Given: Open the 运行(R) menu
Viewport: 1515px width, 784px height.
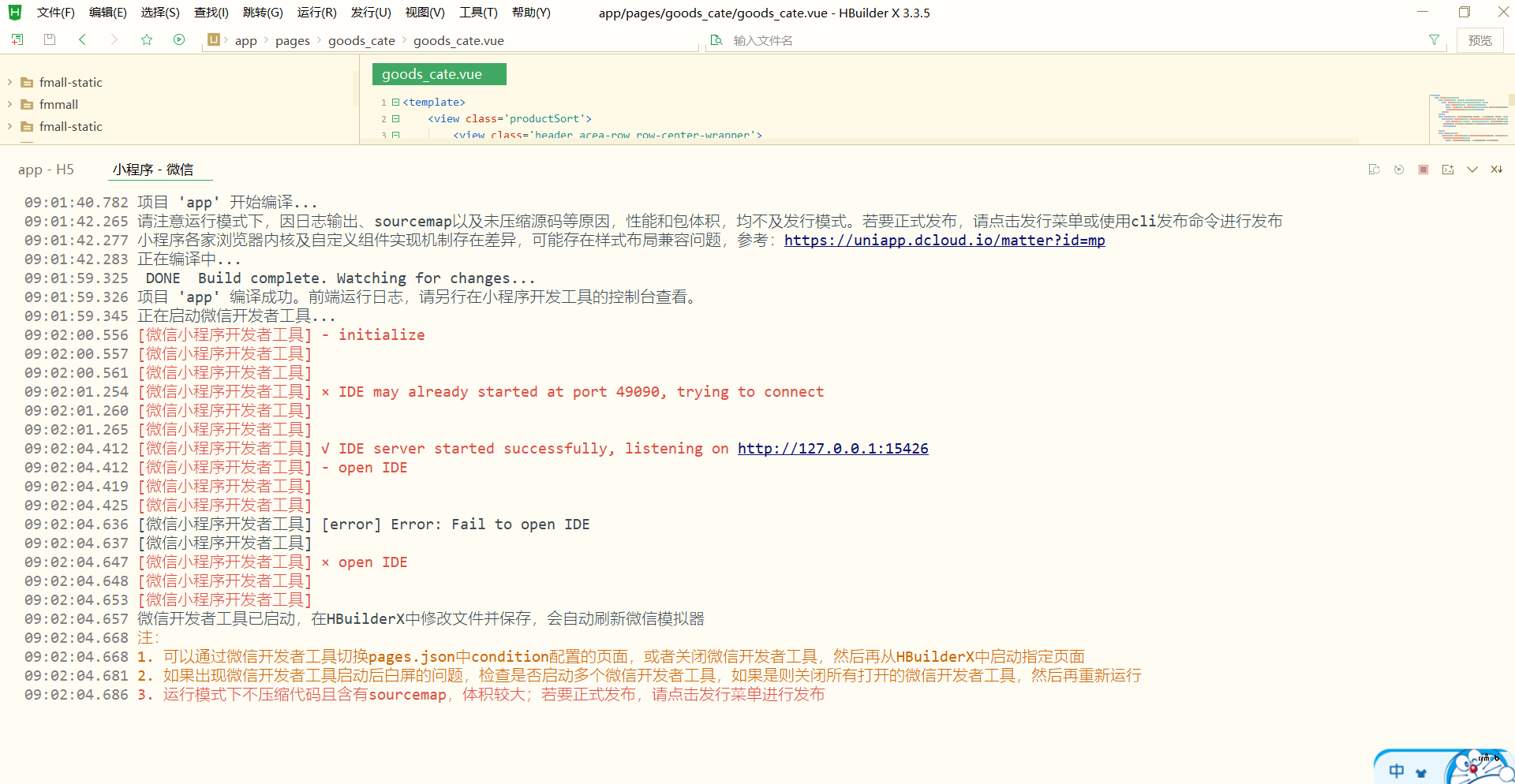Looking at the screenshot, I should 316,13.
